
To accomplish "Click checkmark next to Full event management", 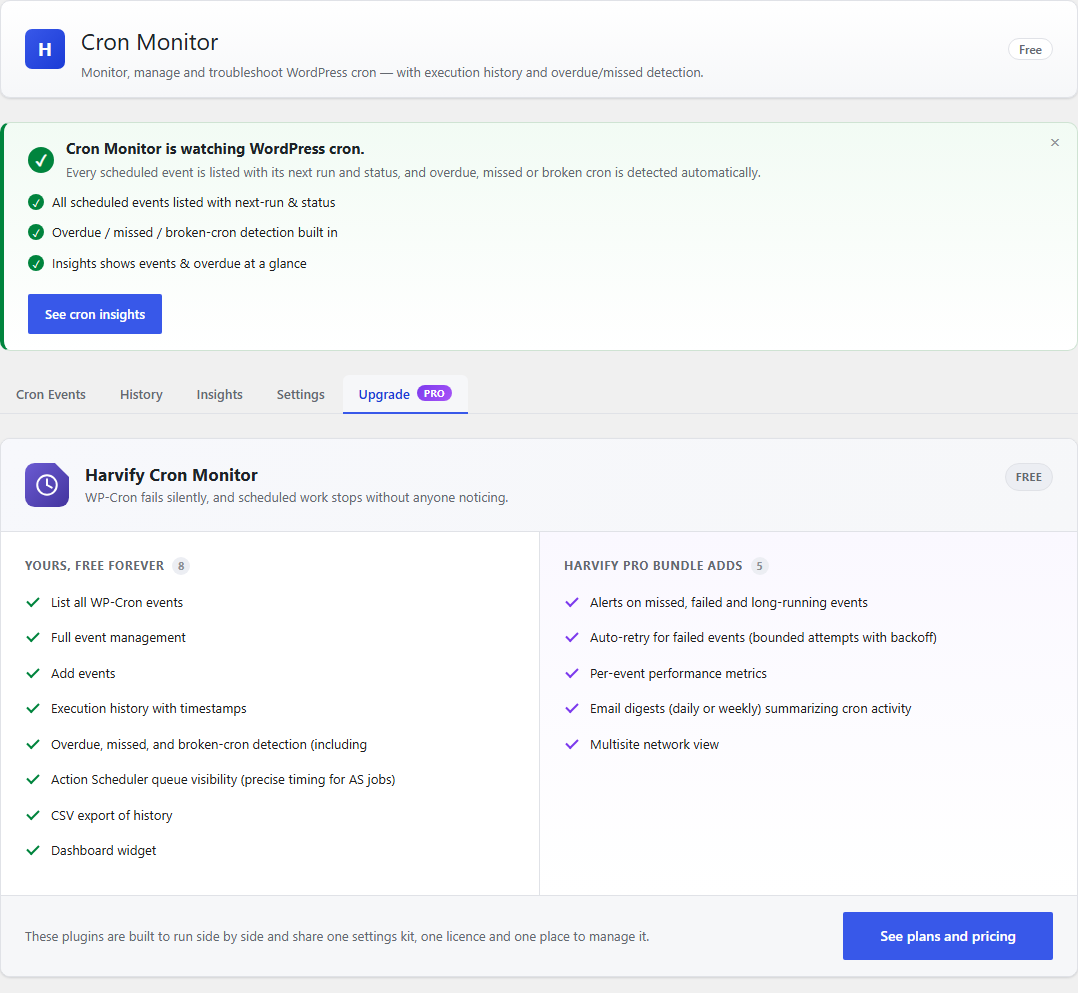I will pos(33,637).
